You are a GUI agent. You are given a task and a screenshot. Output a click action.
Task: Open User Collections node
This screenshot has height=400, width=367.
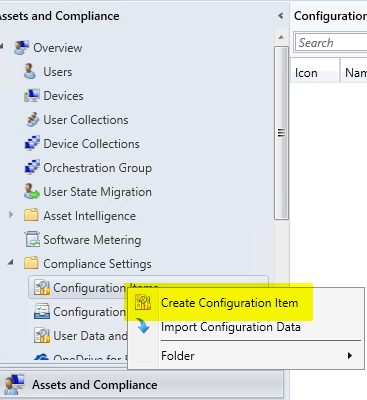86,120
